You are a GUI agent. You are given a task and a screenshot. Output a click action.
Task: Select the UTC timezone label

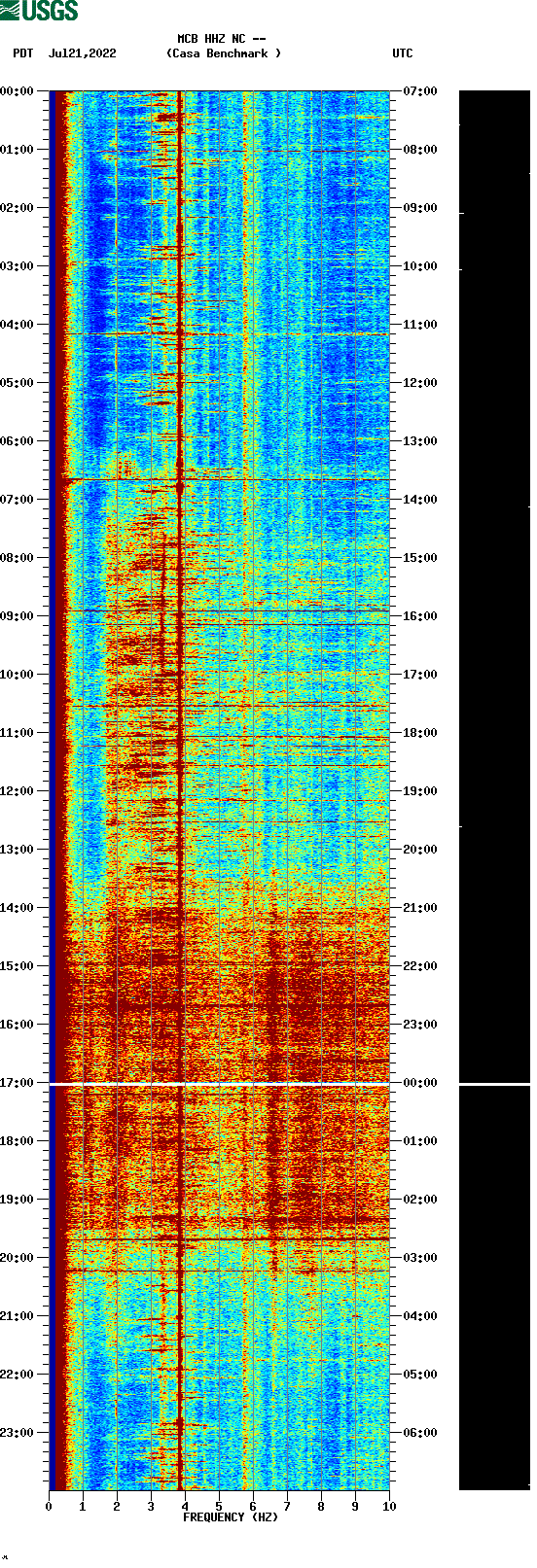coord(403,53)
